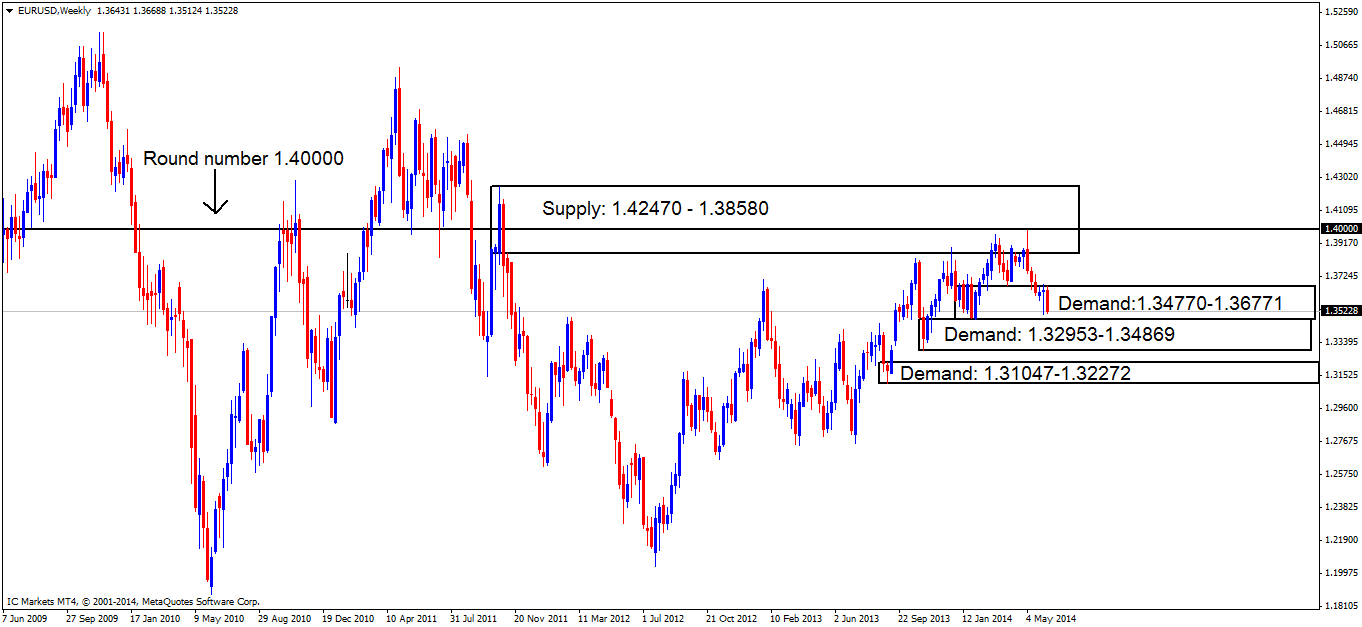This screenshot has width=1362, height=627.
Task: Click the 19 Dec 2010 date label
Action: pyautogui.click(x=348, y=618)
